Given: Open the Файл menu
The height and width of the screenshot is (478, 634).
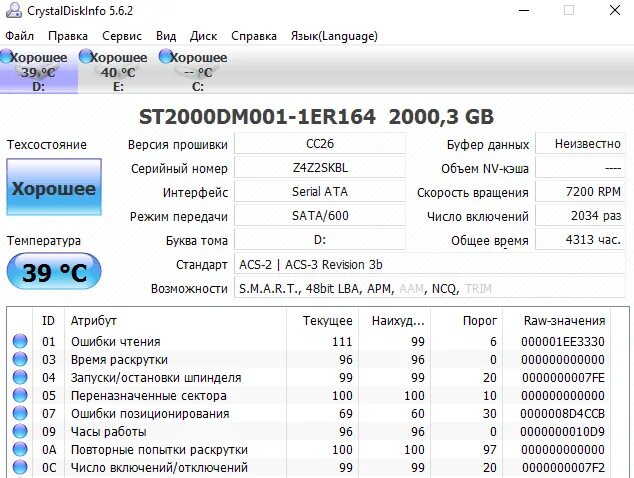Looking at the screenshot, I should pyautogui.click(x=19, y=36).
